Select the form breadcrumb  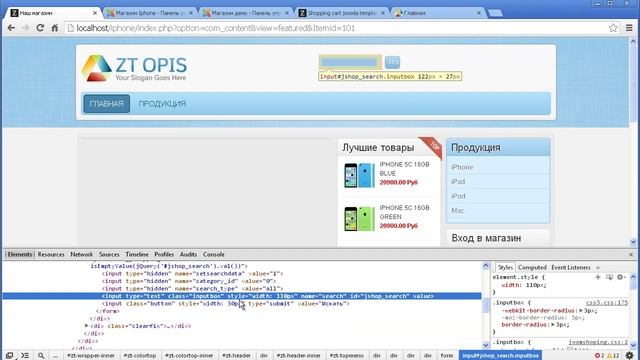tap(447, 356)
